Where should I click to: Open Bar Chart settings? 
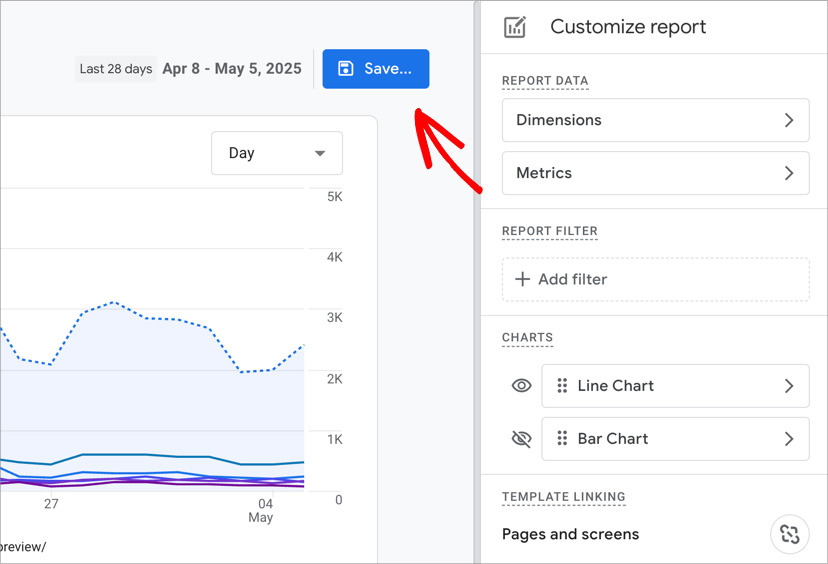pyautogui.click(x=675, y=438)
